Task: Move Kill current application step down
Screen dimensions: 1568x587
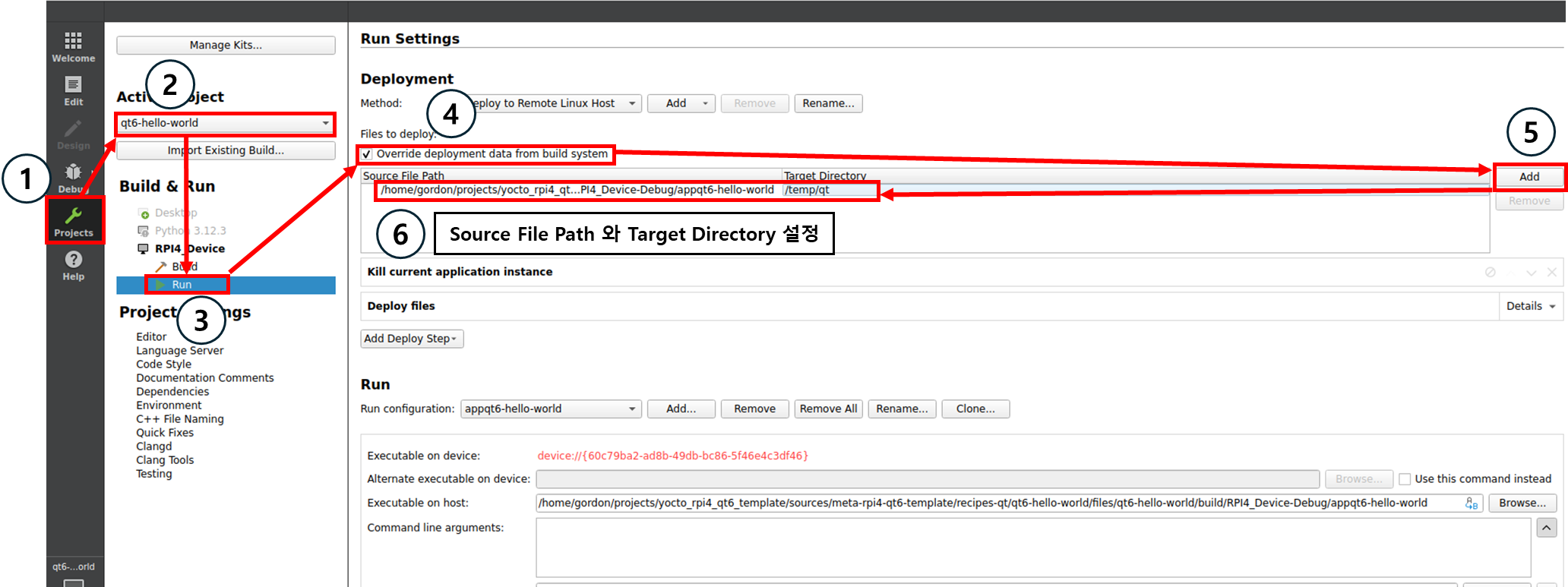Action: pos(1532,272)
